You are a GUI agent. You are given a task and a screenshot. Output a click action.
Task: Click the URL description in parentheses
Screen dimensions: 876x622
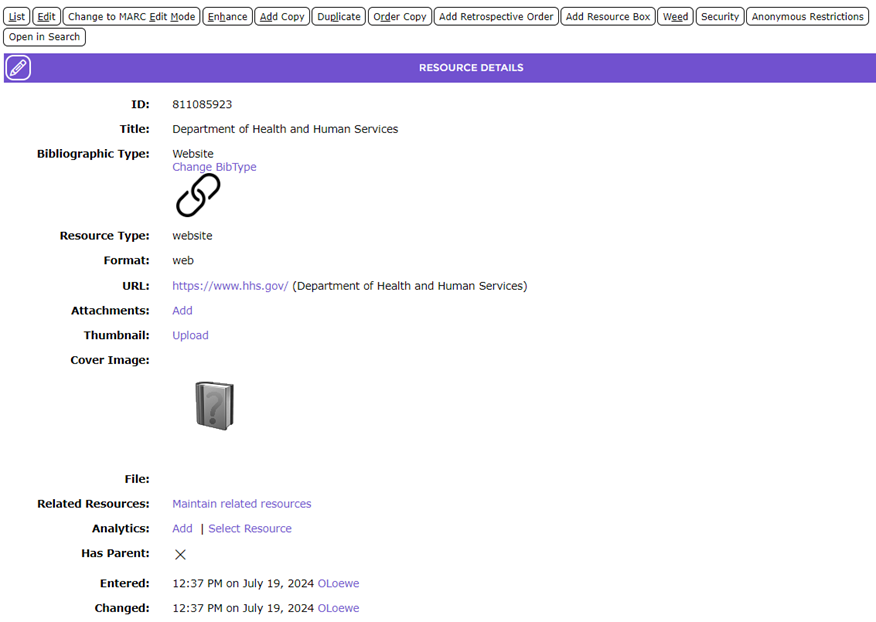pyautogui.click(x=410, y=286)
